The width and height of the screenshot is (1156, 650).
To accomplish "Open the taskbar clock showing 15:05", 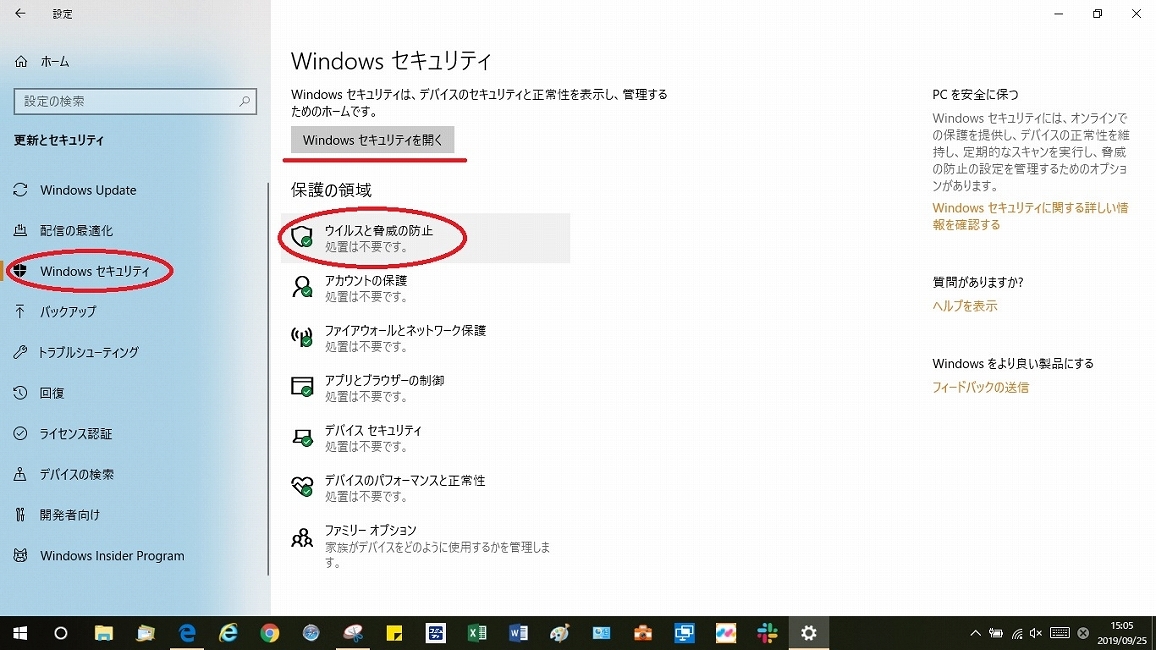I will pyautogui.click(x=1121, y=633).
